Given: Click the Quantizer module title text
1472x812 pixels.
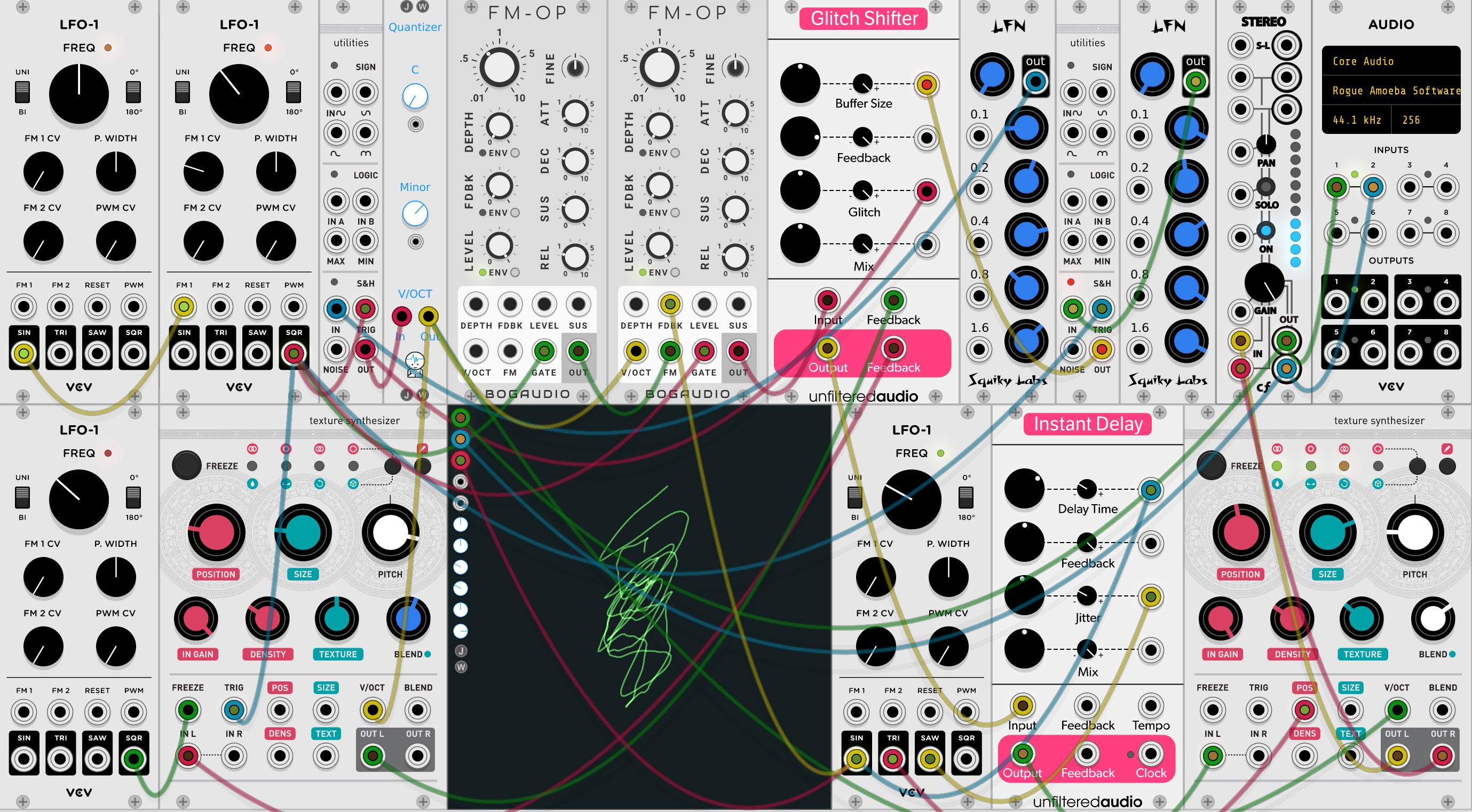Looking at the screenshot, I should pos(415,27).
